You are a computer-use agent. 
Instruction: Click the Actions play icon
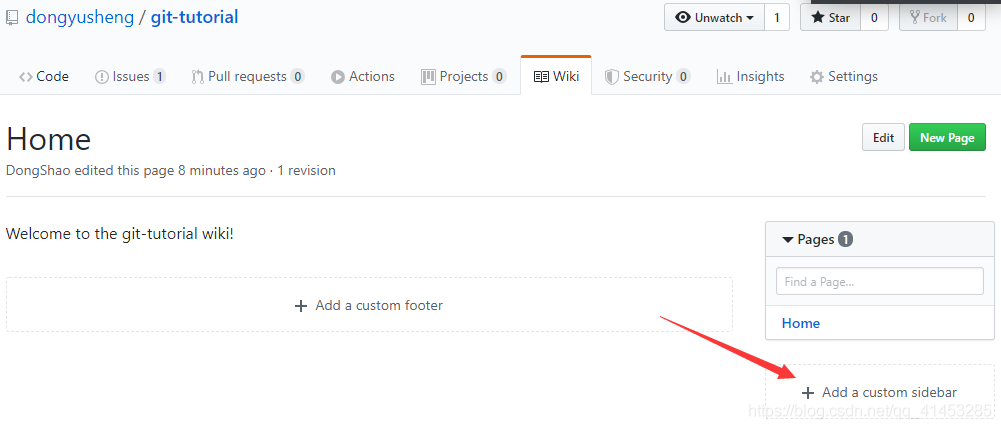pyautogui.click(x=338, y=77)
